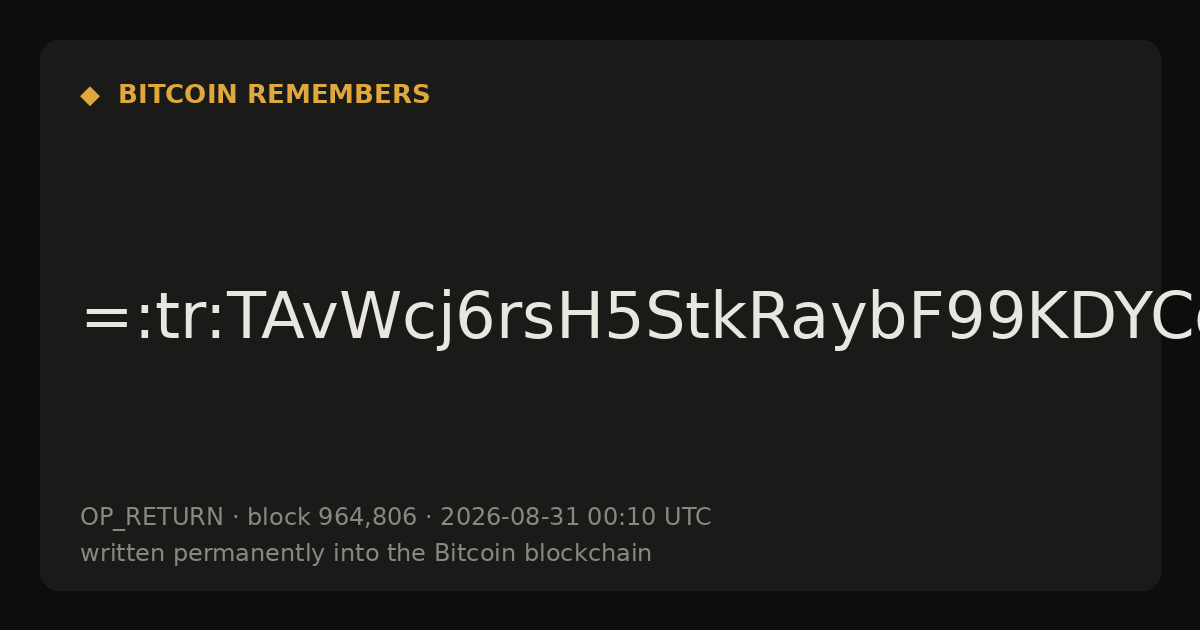Viewport: 1200px width, 630px height.
Task: Click the word "block" in footer
Action: point(279,517)
